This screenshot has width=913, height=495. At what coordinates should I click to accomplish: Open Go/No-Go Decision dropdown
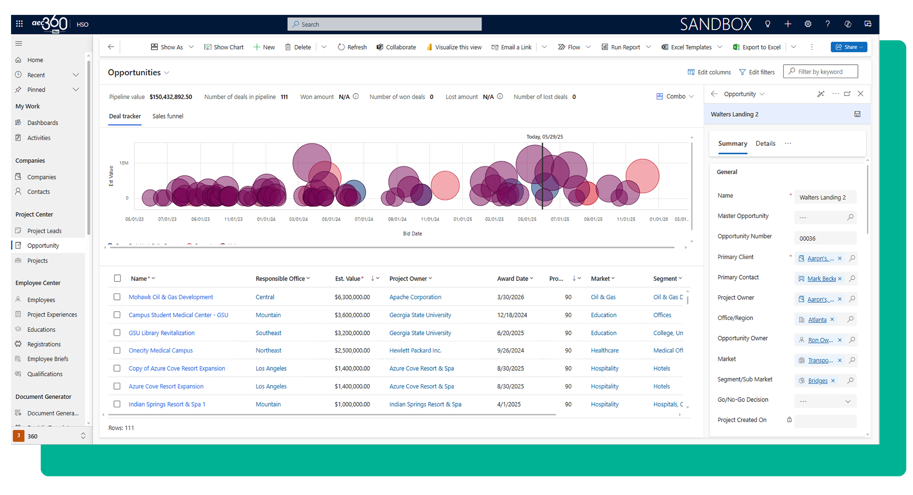click(825, 401)
